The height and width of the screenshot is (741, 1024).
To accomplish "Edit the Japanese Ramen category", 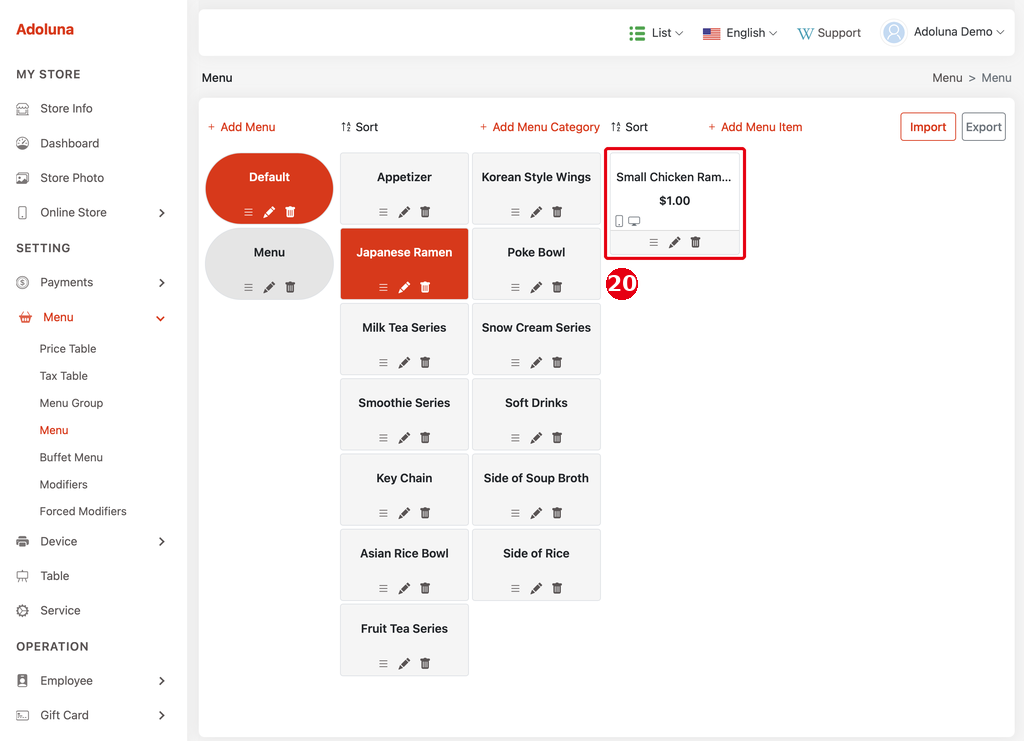I will (x=404, y=287).
